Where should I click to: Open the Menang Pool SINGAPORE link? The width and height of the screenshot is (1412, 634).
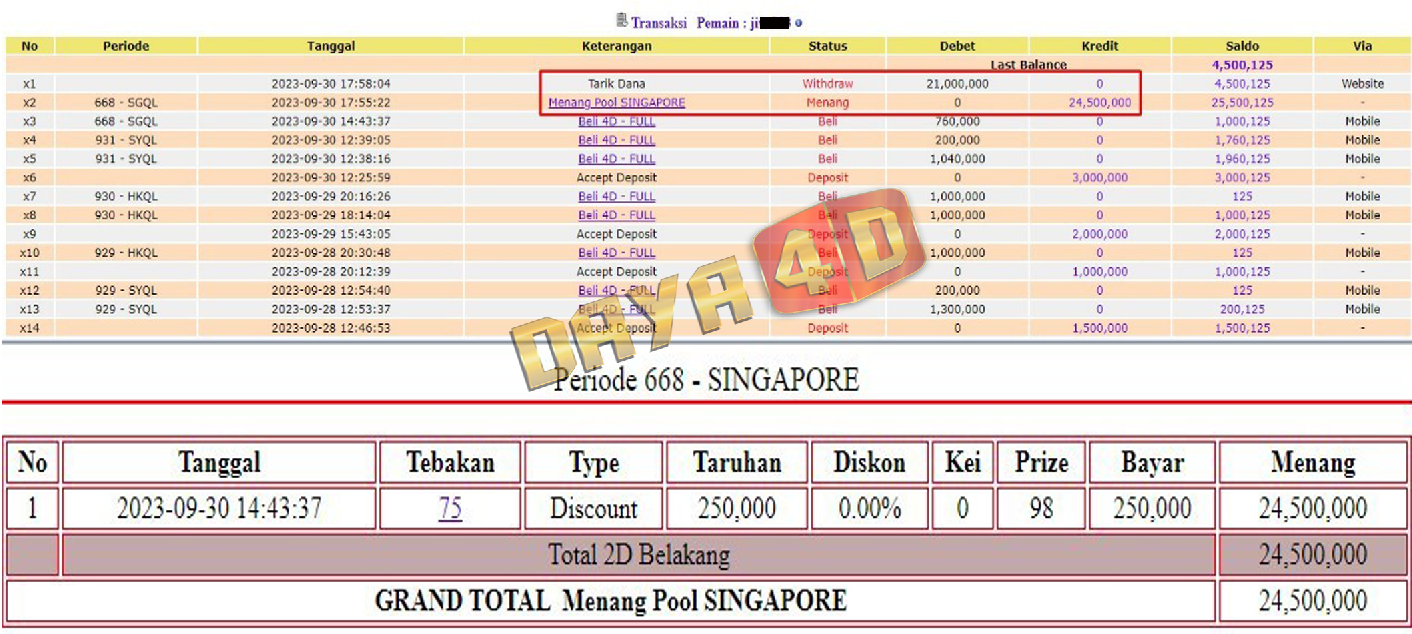pyautogui.click(x=616, y=103)
